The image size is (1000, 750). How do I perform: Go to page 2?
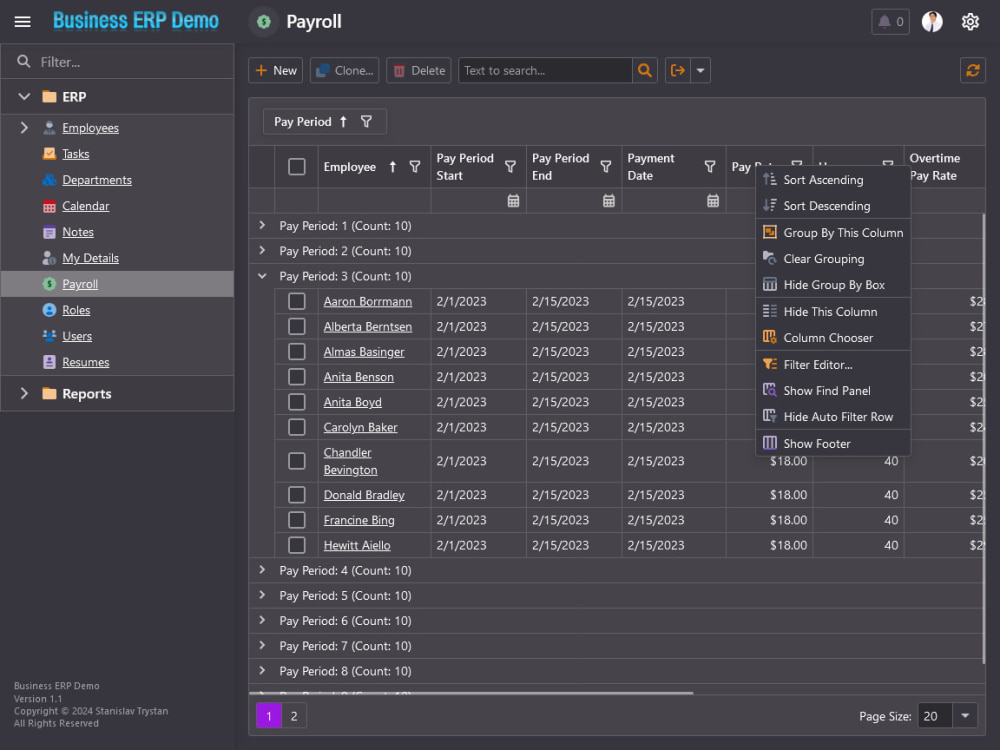click(294, 716)
